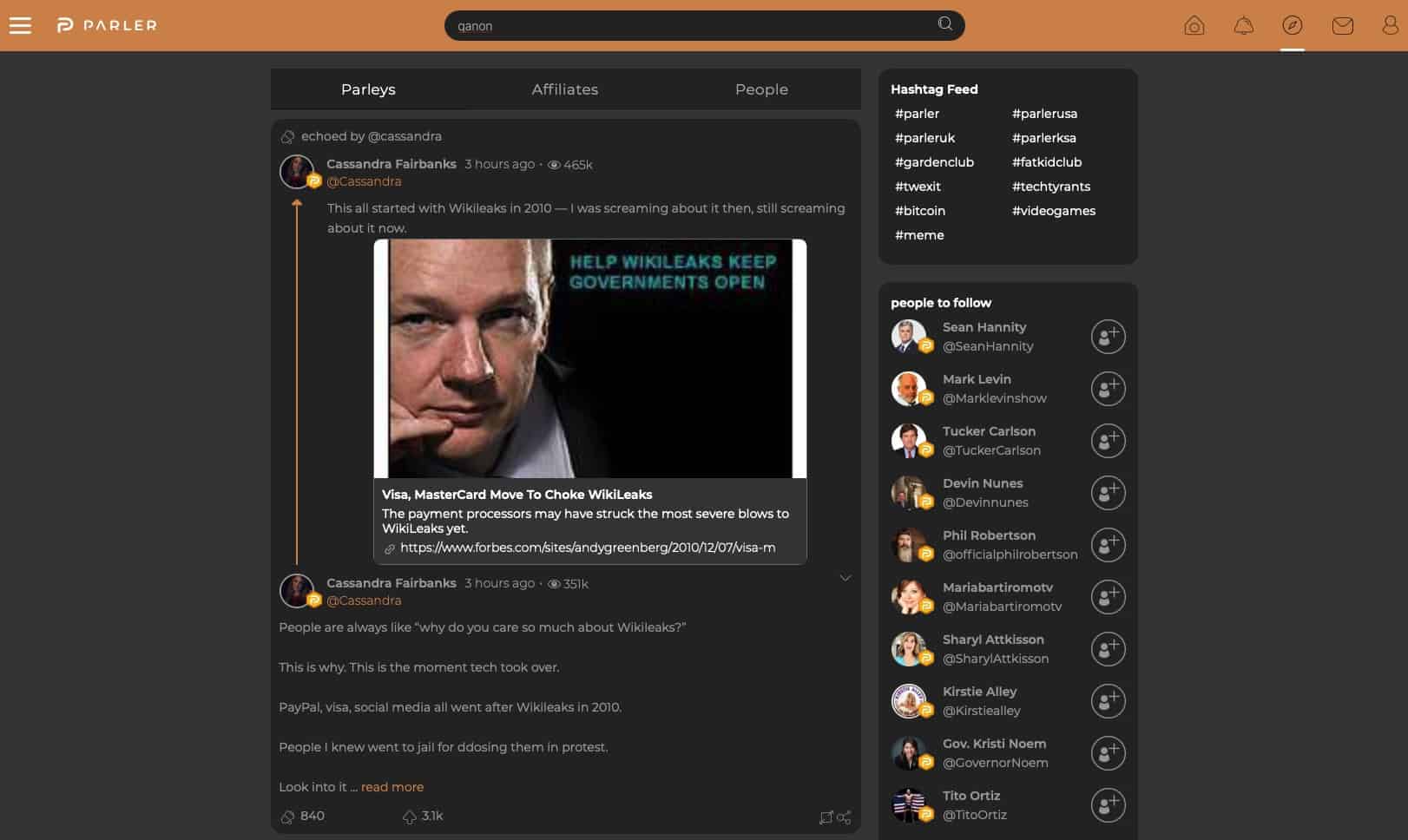
Task: Open the profile user icon
Action: [1391, 25]
